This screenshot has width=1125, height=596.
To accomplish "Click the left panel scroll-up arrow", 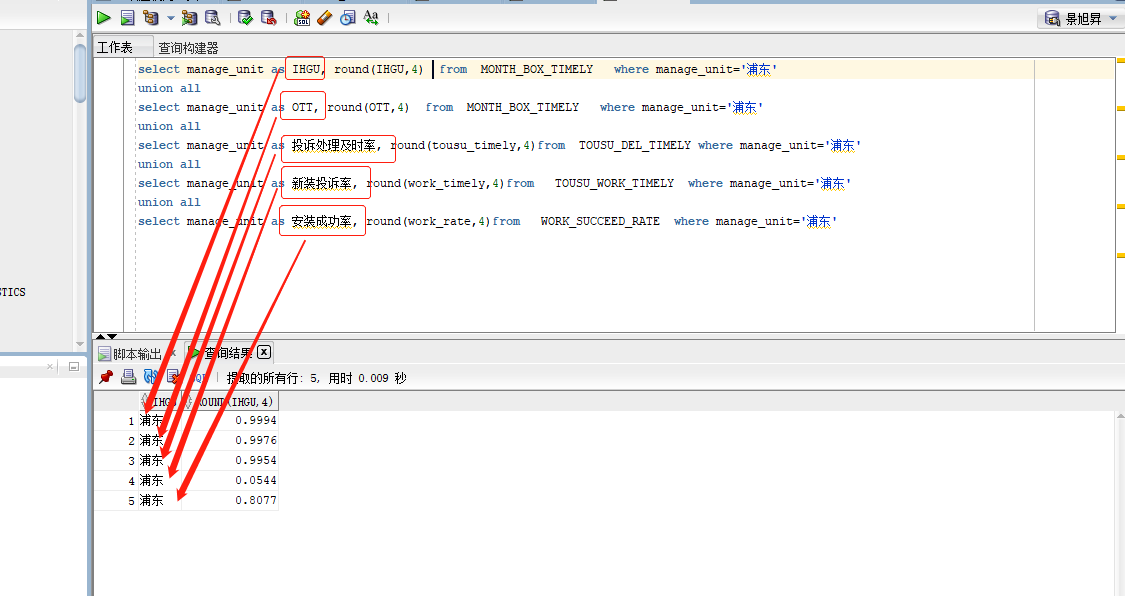I will click(x=80, y=36).
